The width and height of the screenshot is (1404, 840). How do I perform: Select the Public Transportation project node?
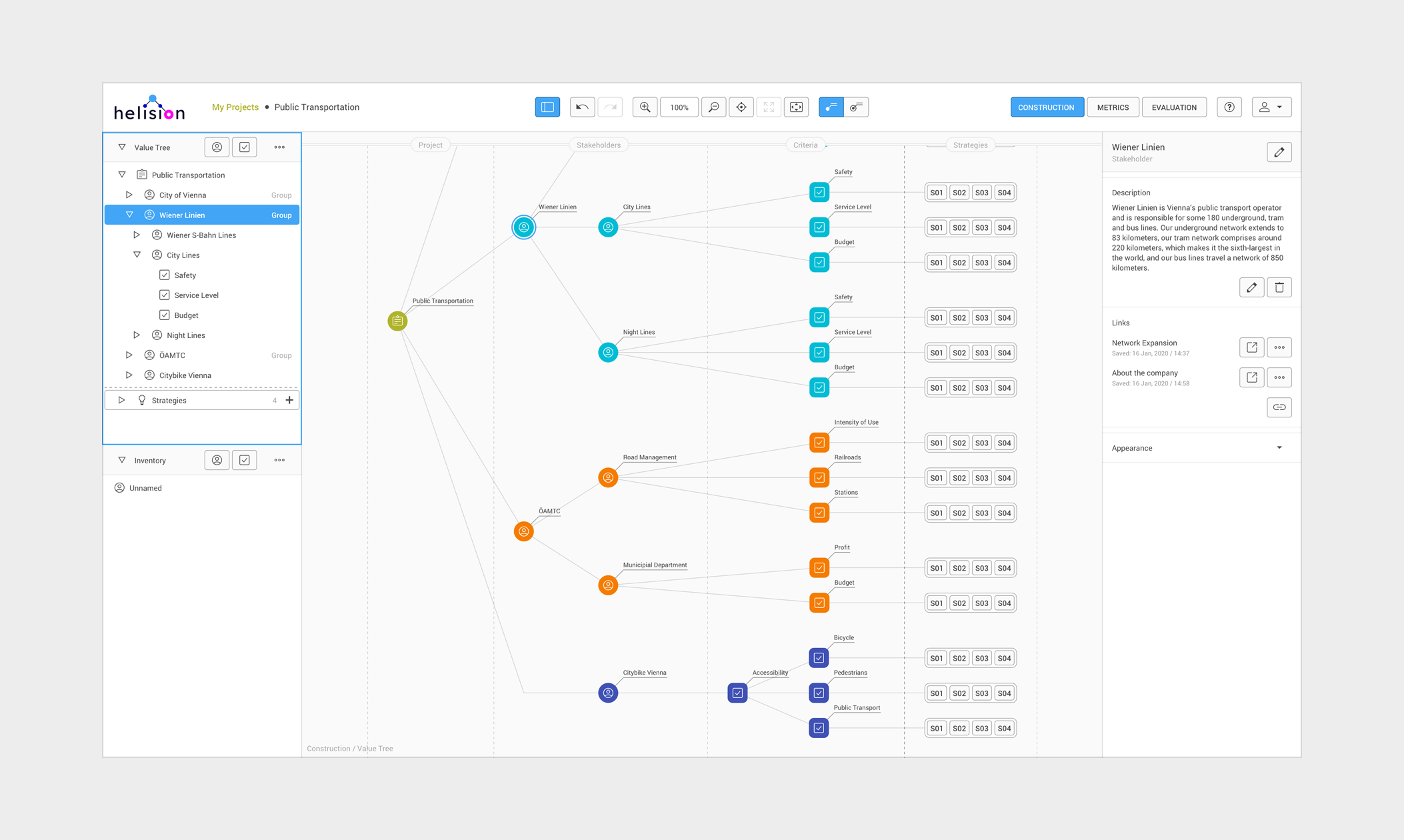coord(397,321)
